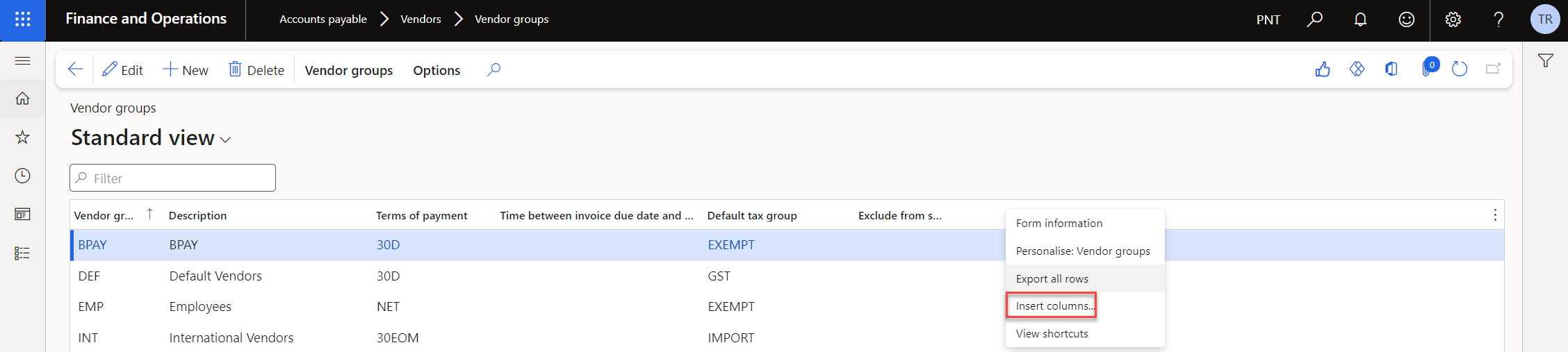The height and width of the screenshot is (352, 1568).
Task: Open Modules list icon in sidebar
Action: point(22,253)
